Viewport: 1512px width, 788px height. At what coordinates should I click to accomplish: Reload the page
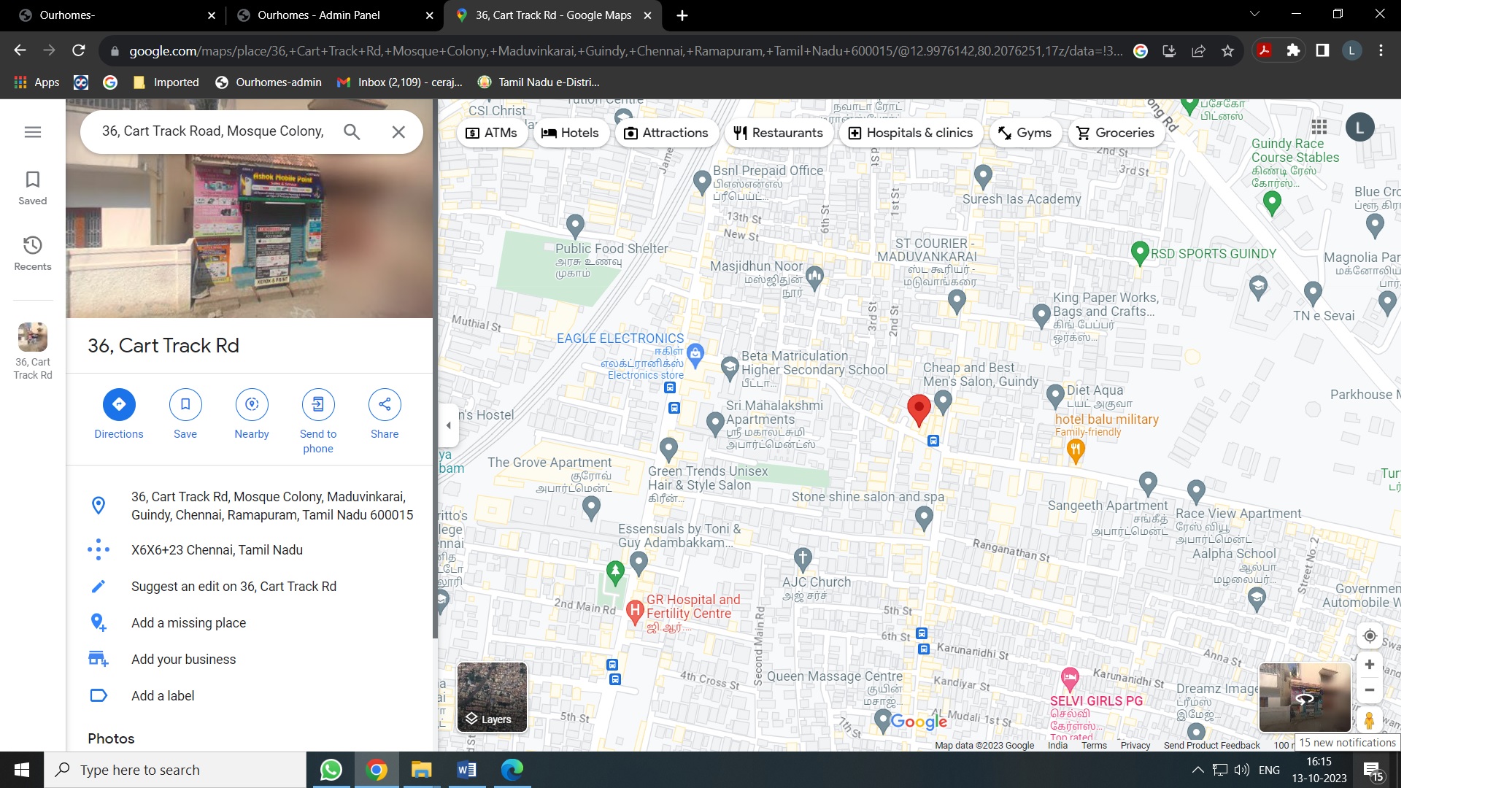tap(79, 50)
